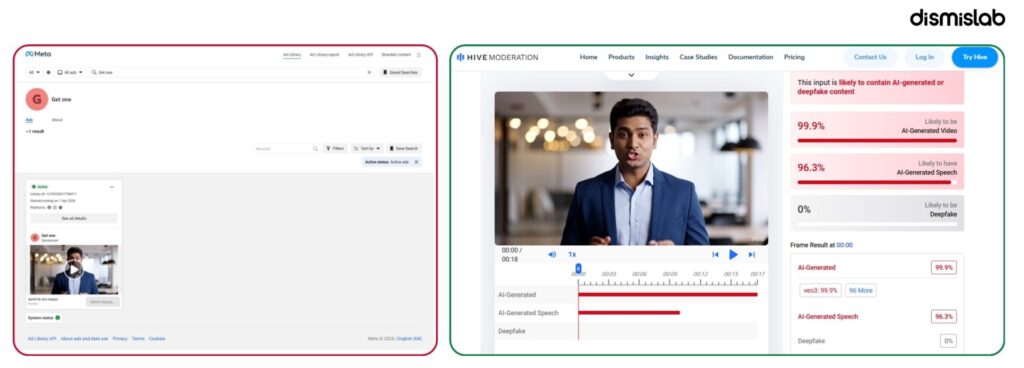Open About ads and data use link

pos(84,339)
